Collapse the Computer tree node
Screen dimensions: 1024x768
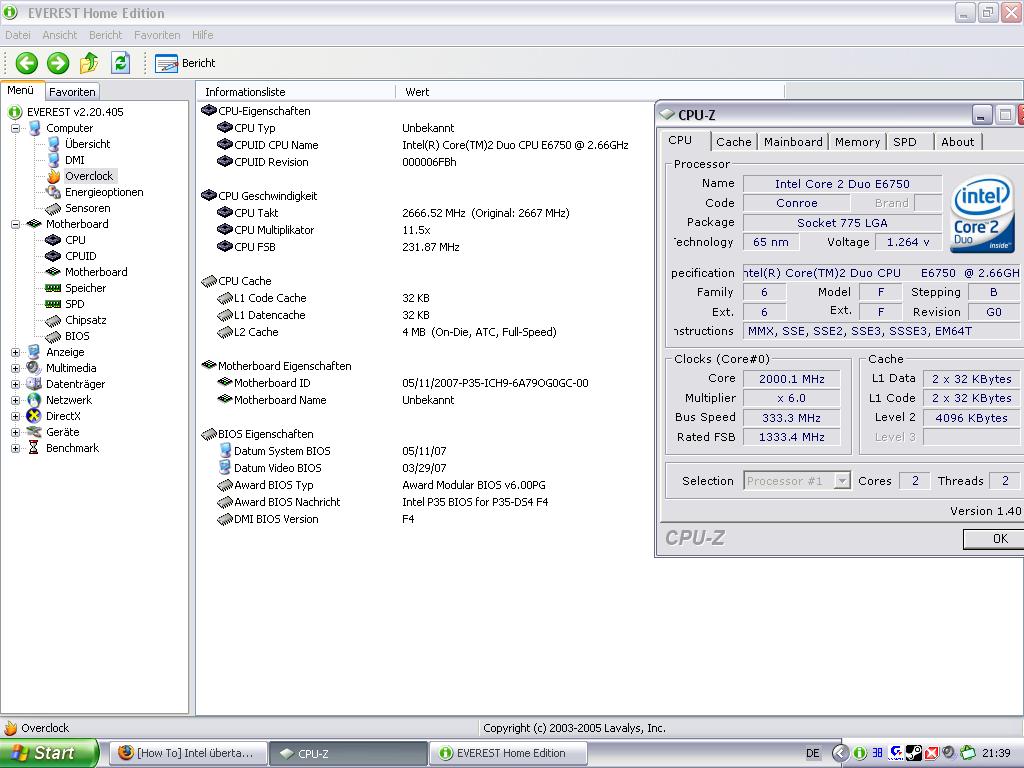[x=15, y=128]
